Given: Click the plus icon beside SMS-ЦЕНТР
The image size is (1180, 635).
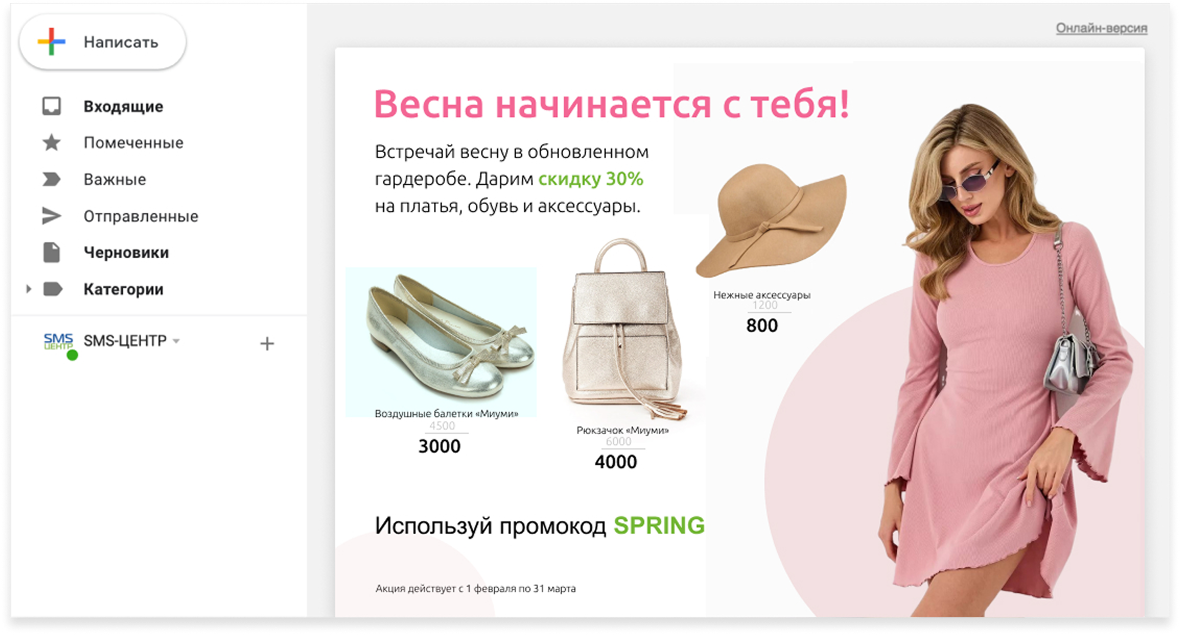Looking at the screenshot, I should (x=267, y=344).
